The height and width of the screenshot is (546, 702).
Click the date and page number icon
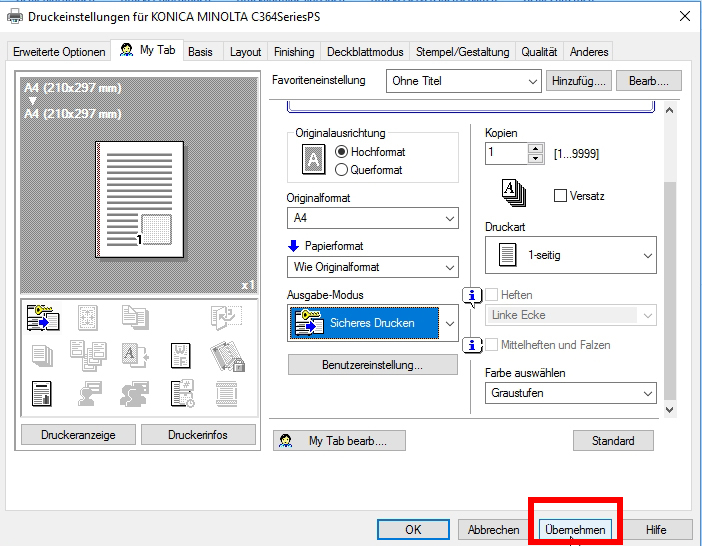[x=182, y=394]
